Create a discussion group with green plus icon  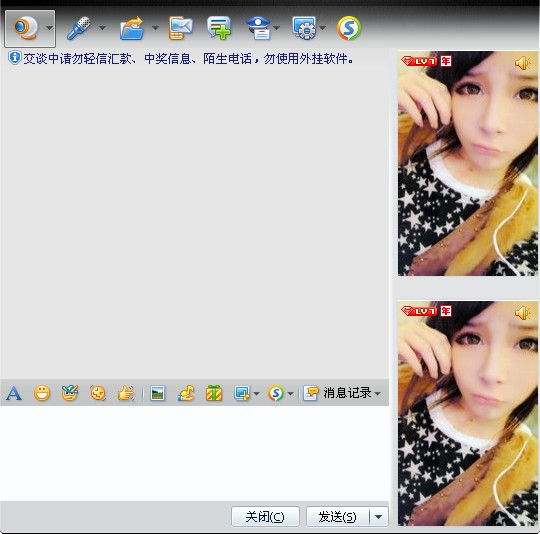pos(219,28)
